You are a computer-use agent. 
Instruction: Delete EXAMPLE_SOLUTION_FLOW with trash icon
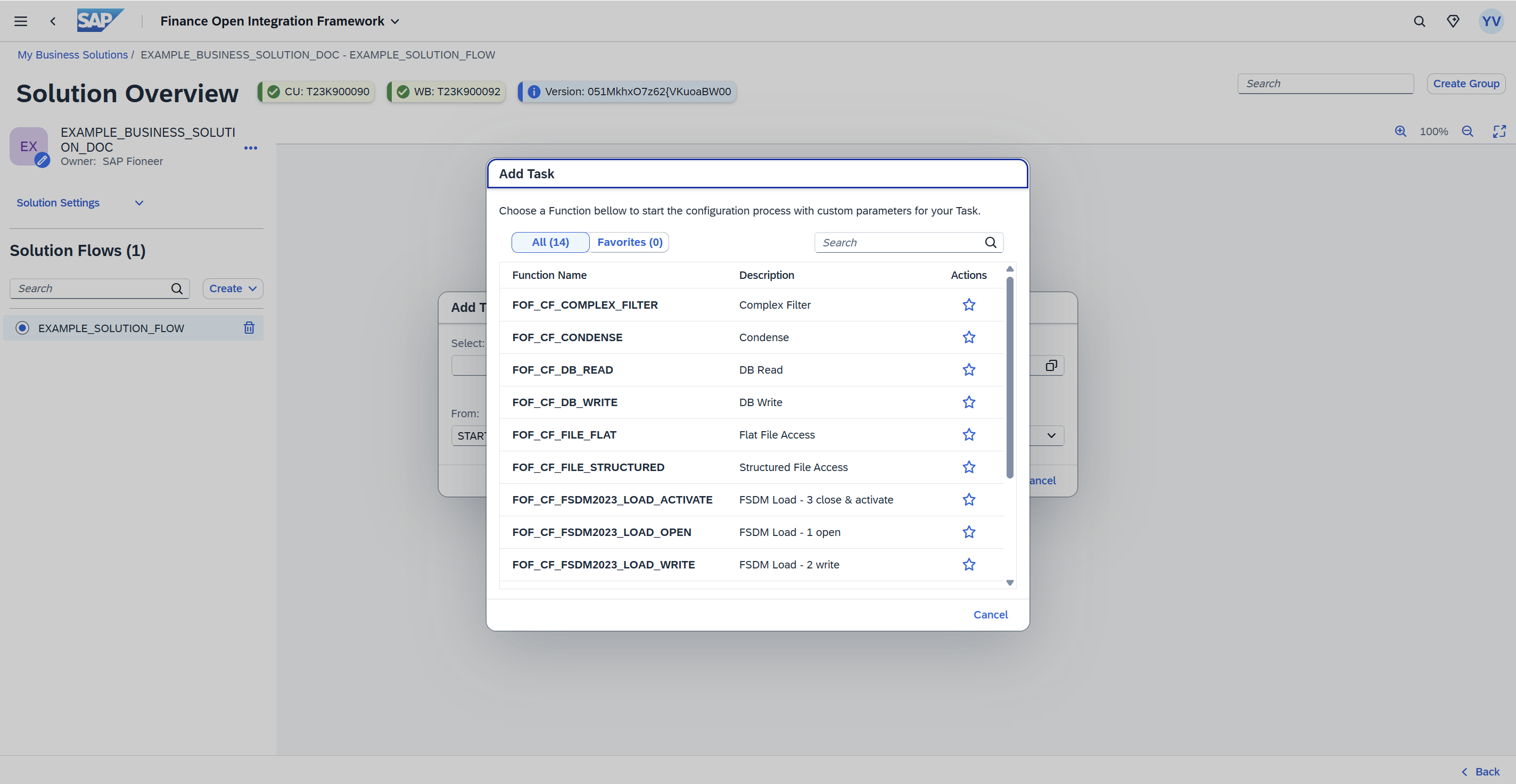pos(249,328)
